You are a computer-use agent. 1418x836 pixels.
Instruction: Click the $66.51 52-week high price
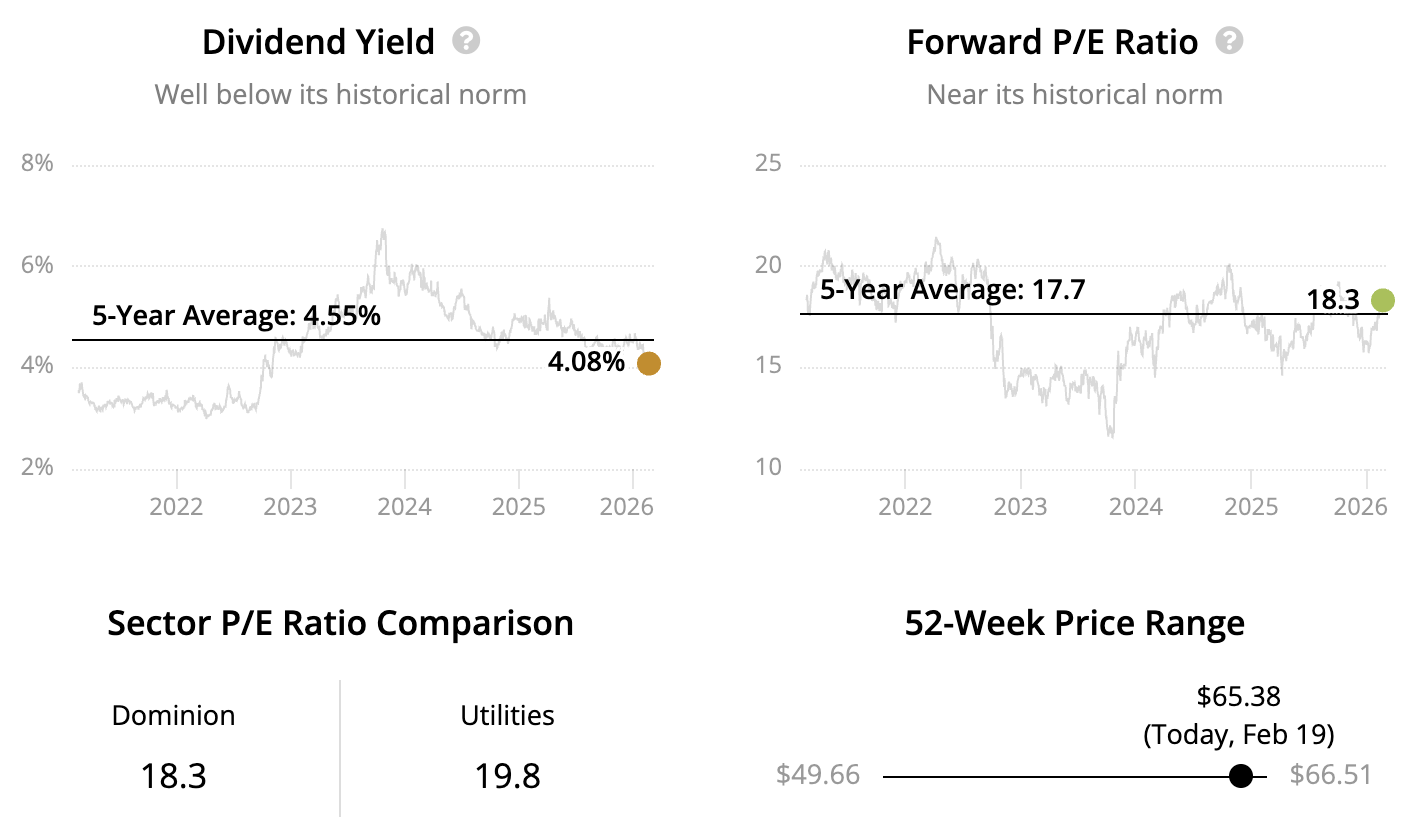pyautogui.click(x=1330, y=775)
